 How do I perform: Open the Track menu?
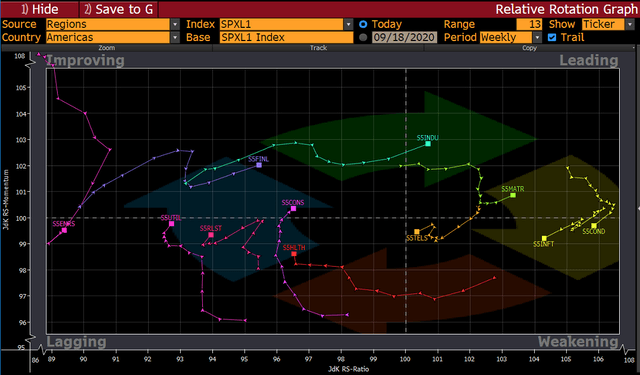[318, 48]
